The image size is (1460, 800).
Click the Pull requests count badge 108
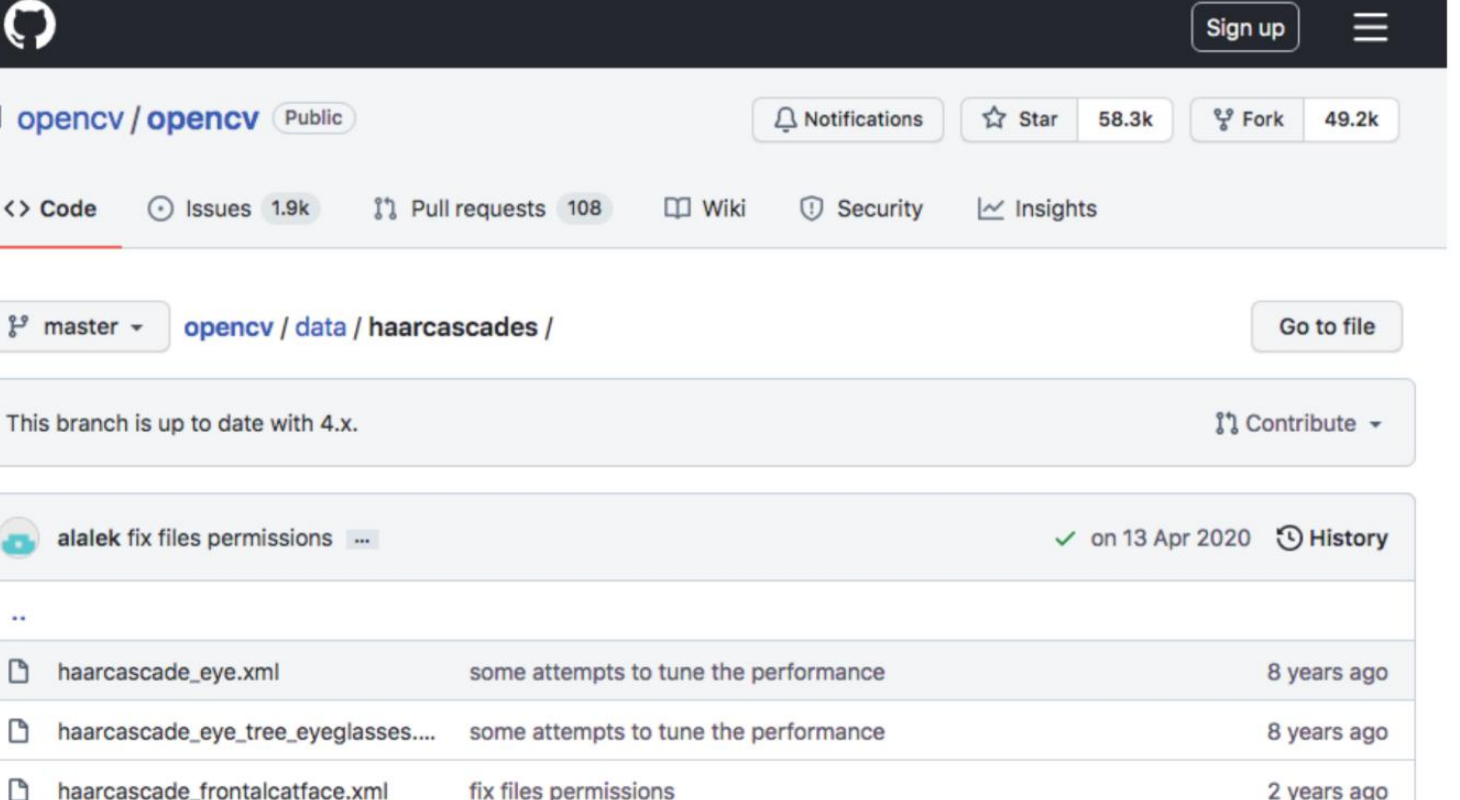pyautogui.click(x=584, y=209)
